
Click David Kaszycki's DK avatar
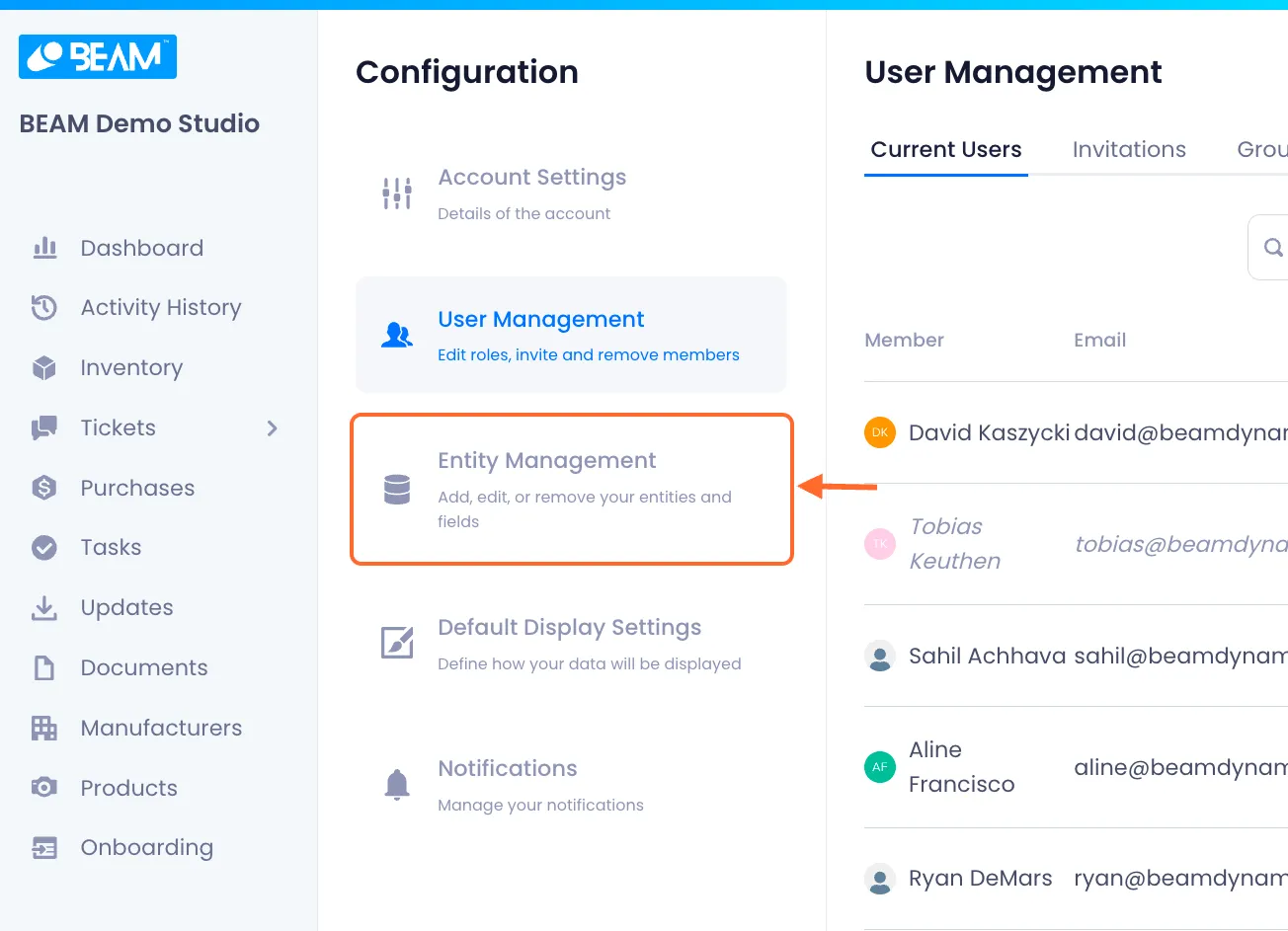point(880,432)
